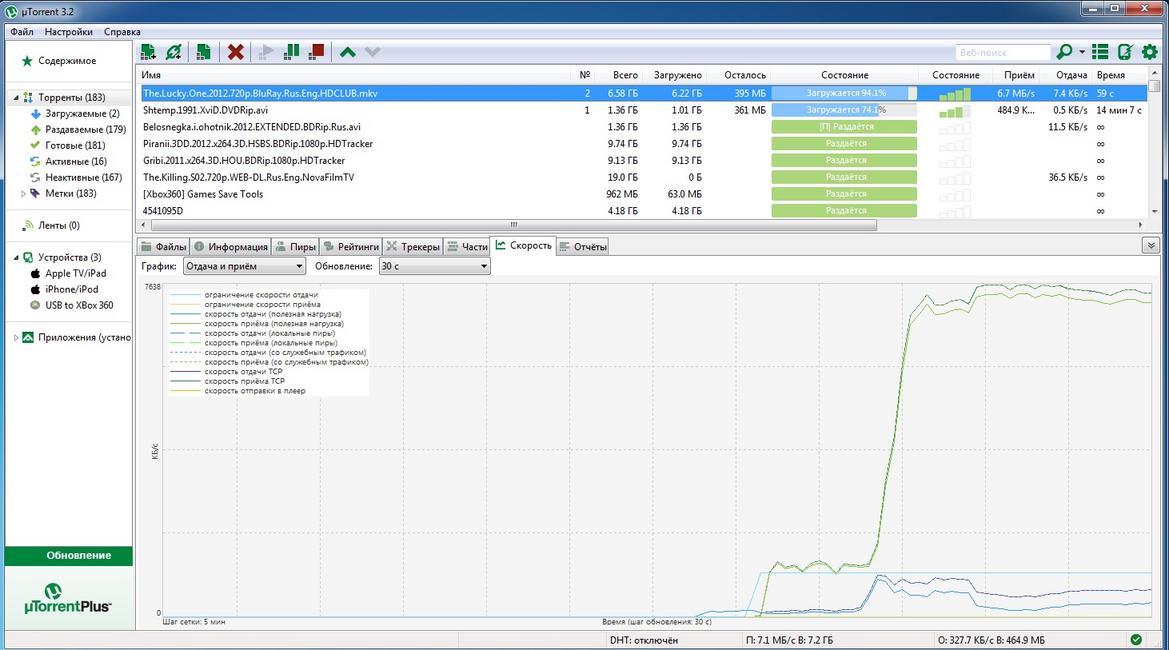Stop the selected torrent with the red square
This screenshot has height=650, width=1169.
click(317, 51)
